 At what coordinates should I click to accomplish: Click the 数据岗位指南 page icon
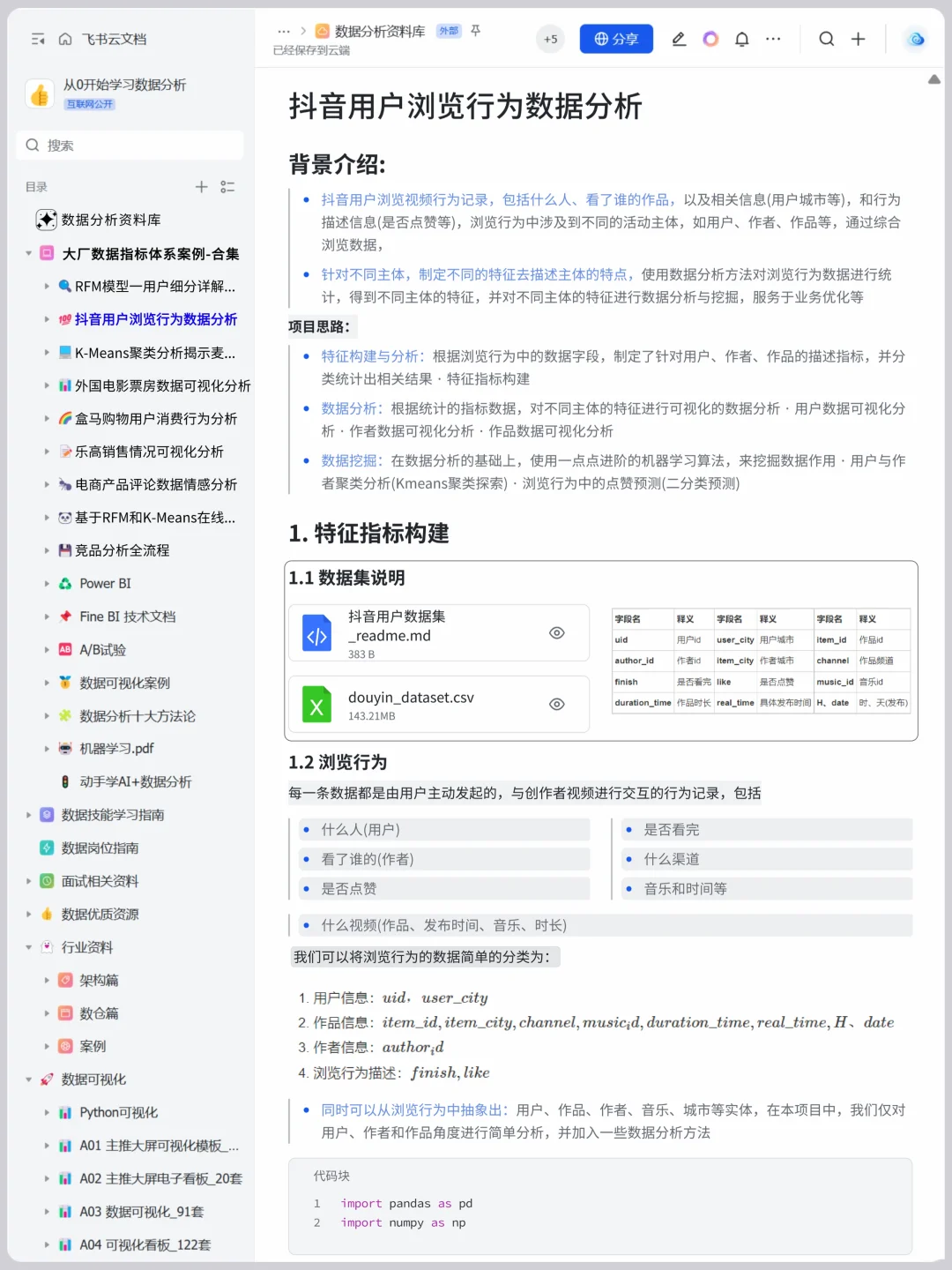click(47, 848)
